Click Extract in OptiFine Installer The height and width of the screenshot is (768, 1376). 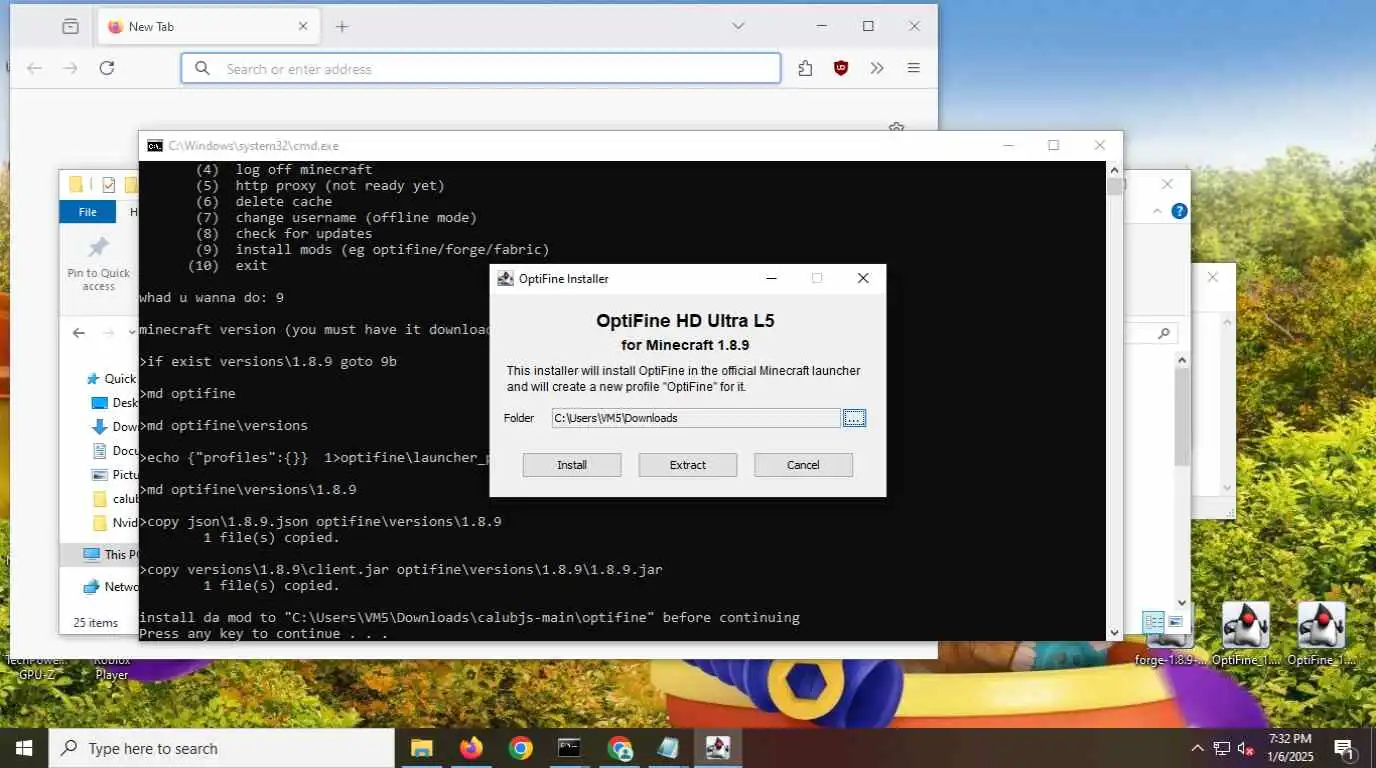tap(688, 465)
